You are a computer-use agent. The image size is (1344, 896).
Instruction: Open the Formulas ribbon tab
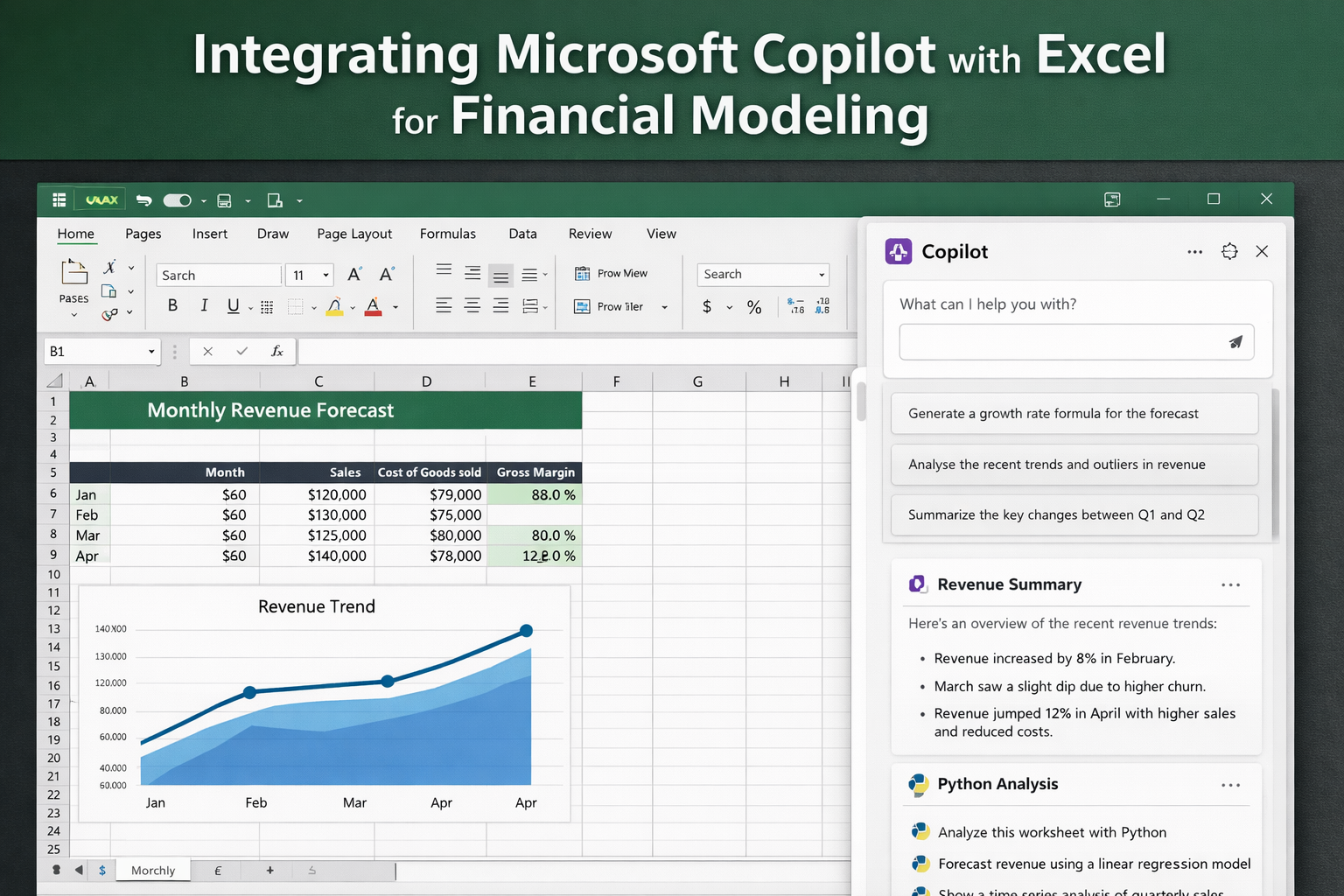447,234
